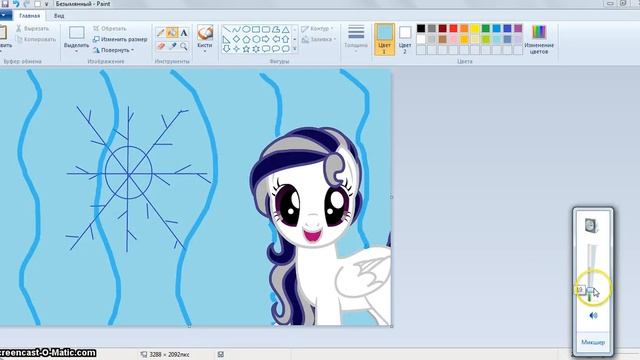Choose the oval shape
The width and height of the screenshot is (640, 360).
click(x=246, y=29)
